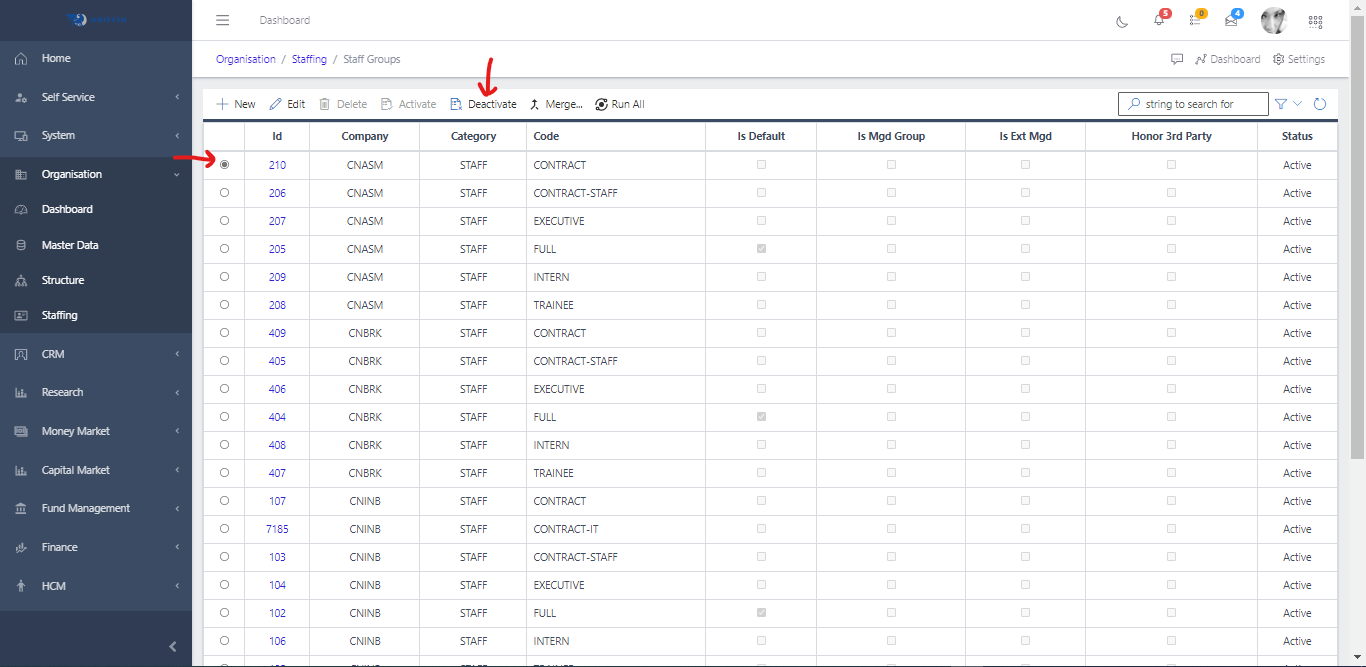Screen dimensions: 1366x667
Task: Open the task list icon in header
Action: (1195, 20)
